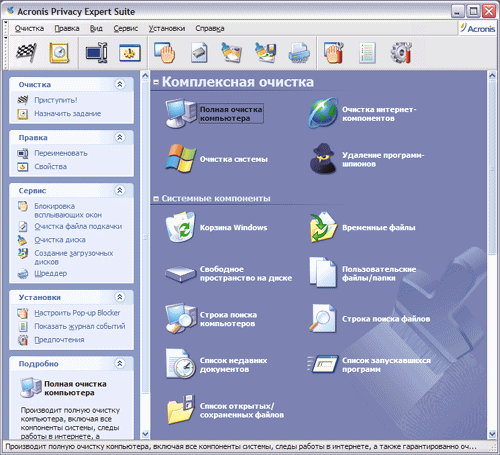Select the Очистка интернет-компонентов globe item
The image size is (500, 455).
click(x=362, y=114)
